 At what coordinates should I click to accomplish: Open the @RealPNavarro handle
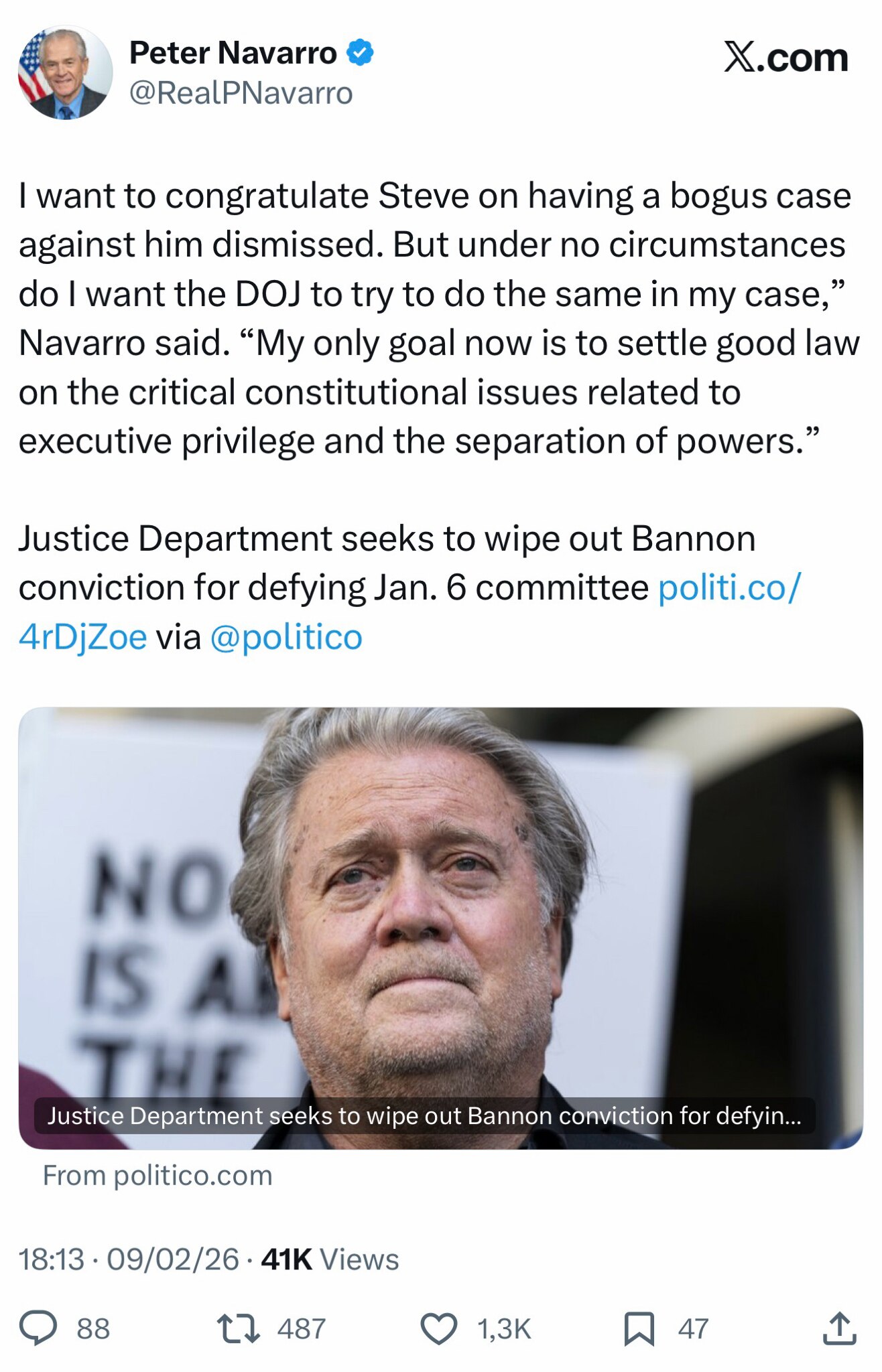tap(241, 93)
